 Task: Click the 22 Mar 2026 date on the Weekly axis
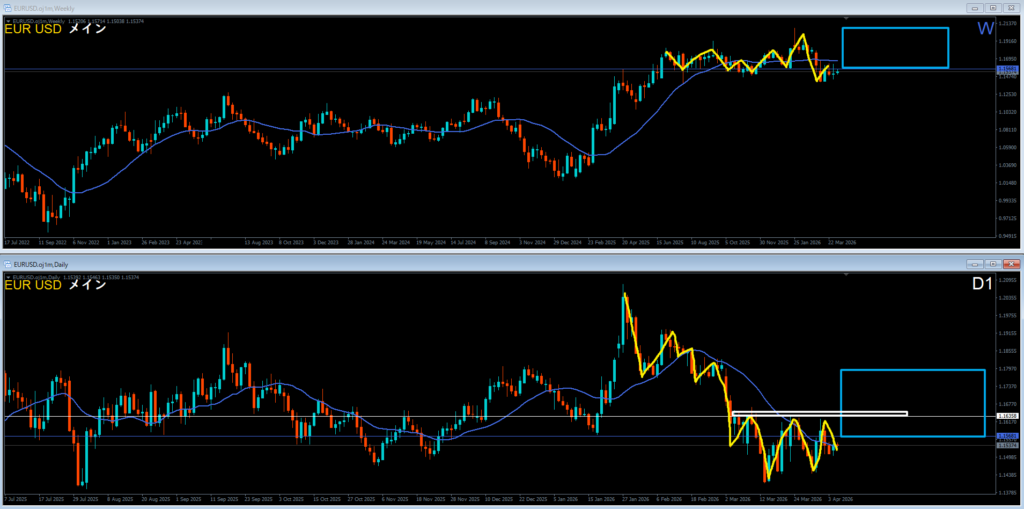tap(842, 242)
